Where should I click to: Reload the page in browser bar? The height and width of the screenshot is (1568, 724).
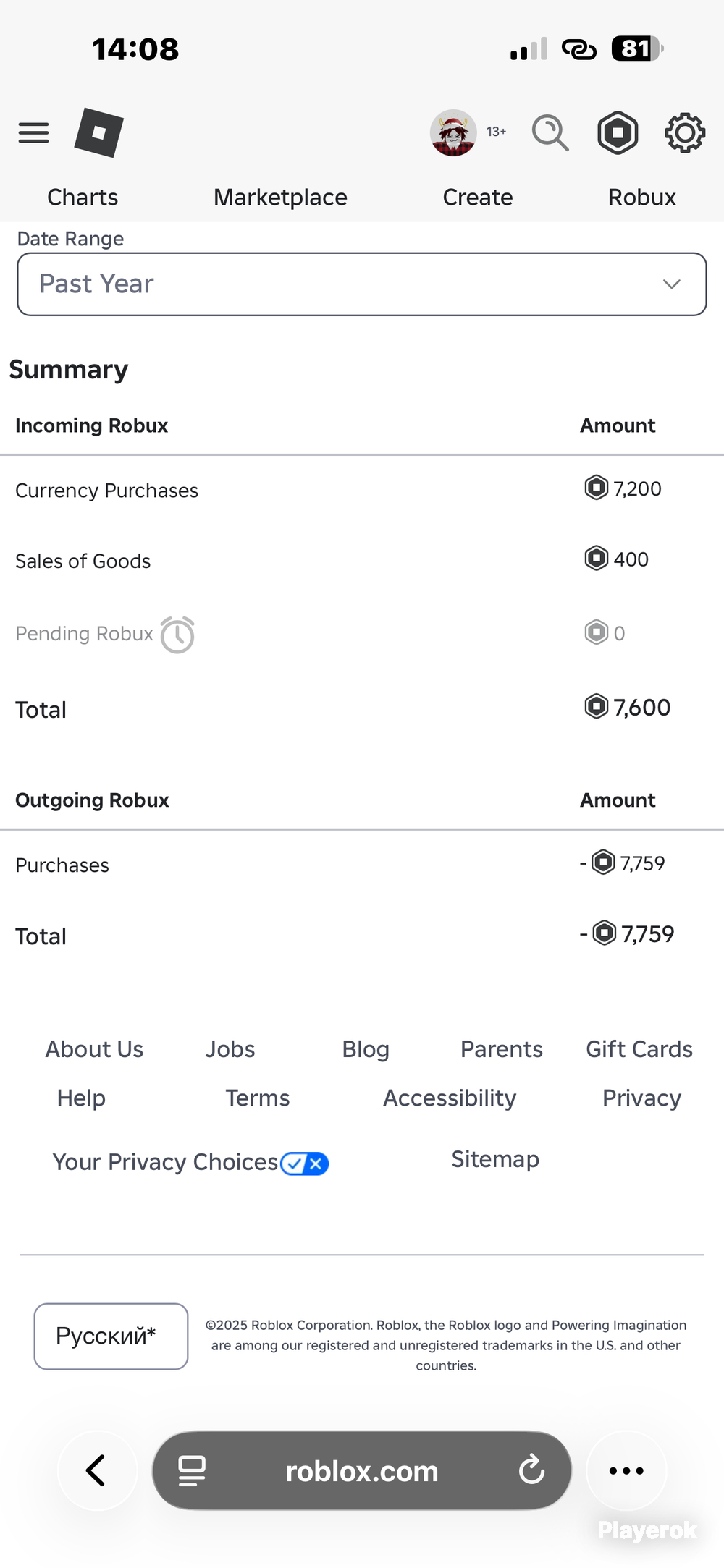531,1470
